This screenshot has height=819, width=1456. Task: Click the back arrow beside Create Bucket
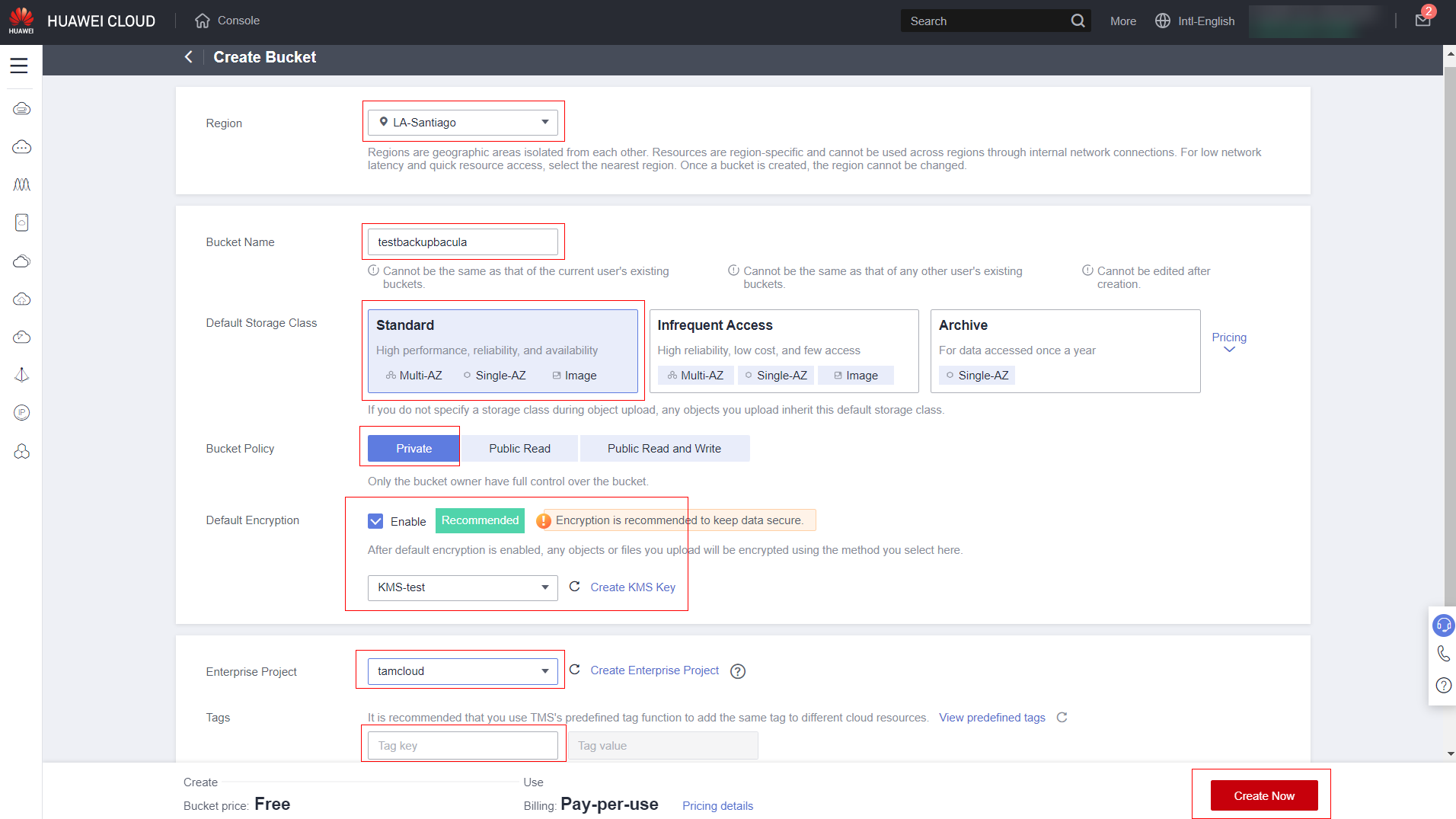pyautogui.click(x=188, y=57)
